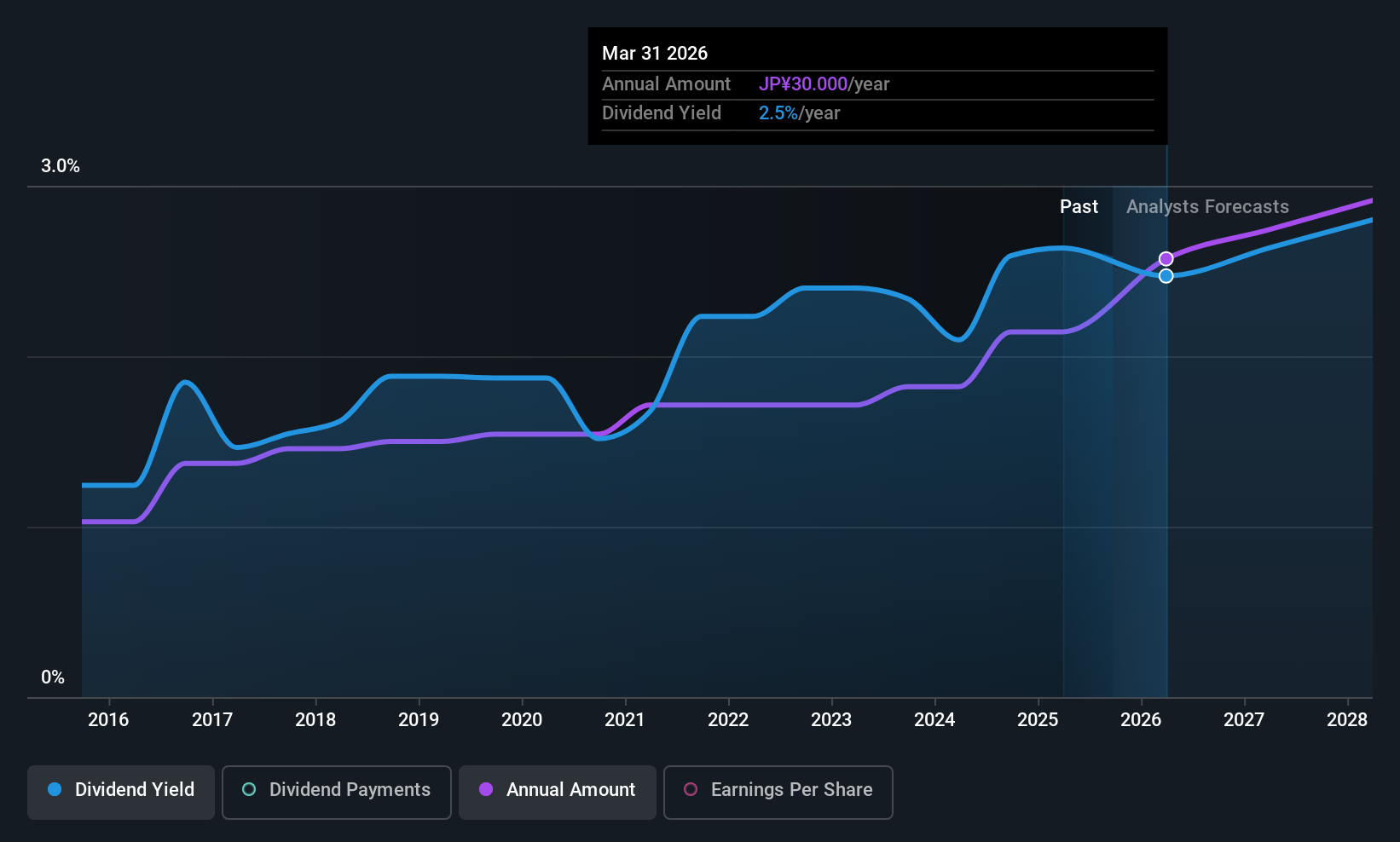Click the tooltip's Annual Amount row label
1400x842 pixels.
point(666,84)
